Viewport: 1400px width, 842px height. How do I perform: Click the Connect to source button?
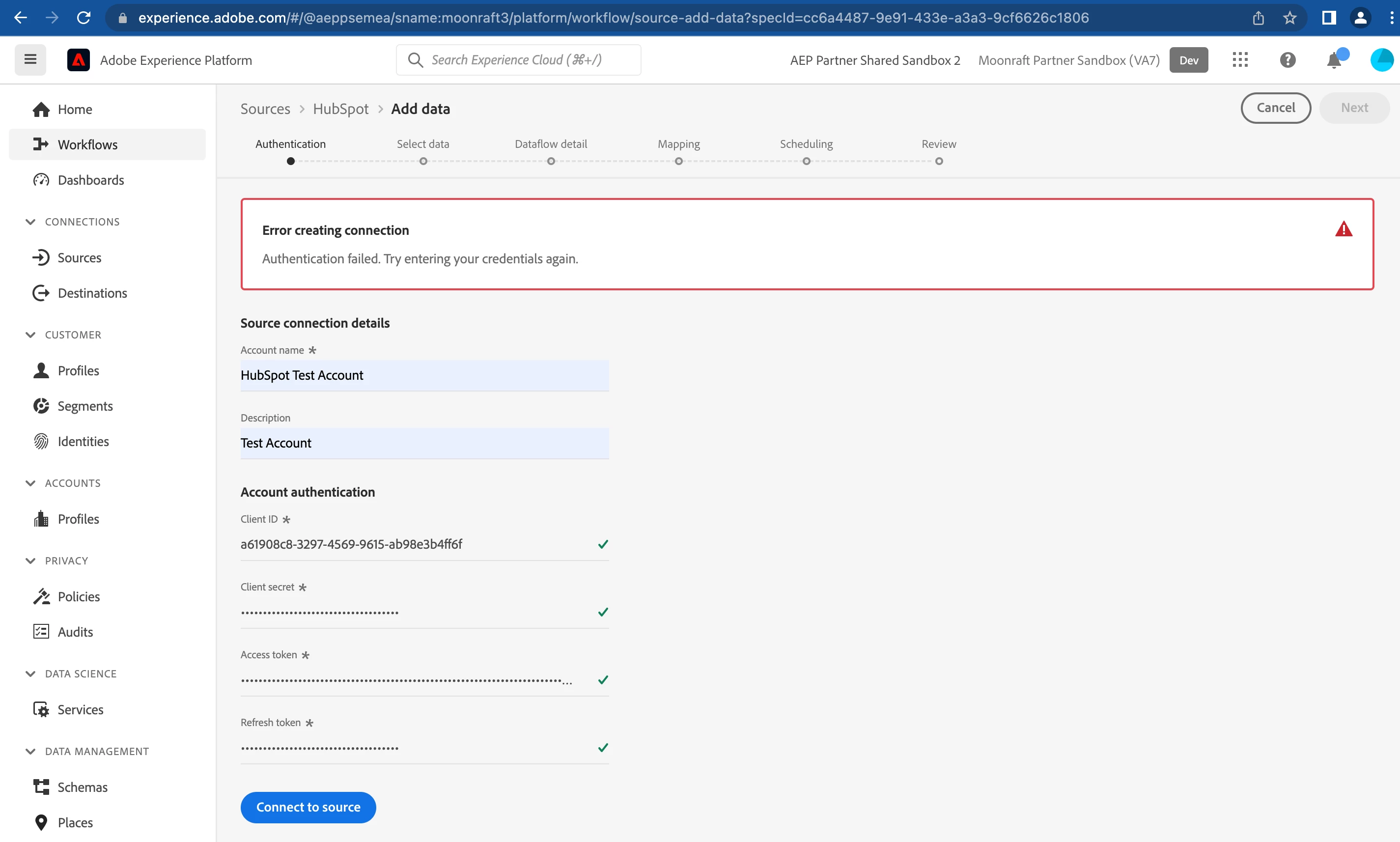pos(308,807)
